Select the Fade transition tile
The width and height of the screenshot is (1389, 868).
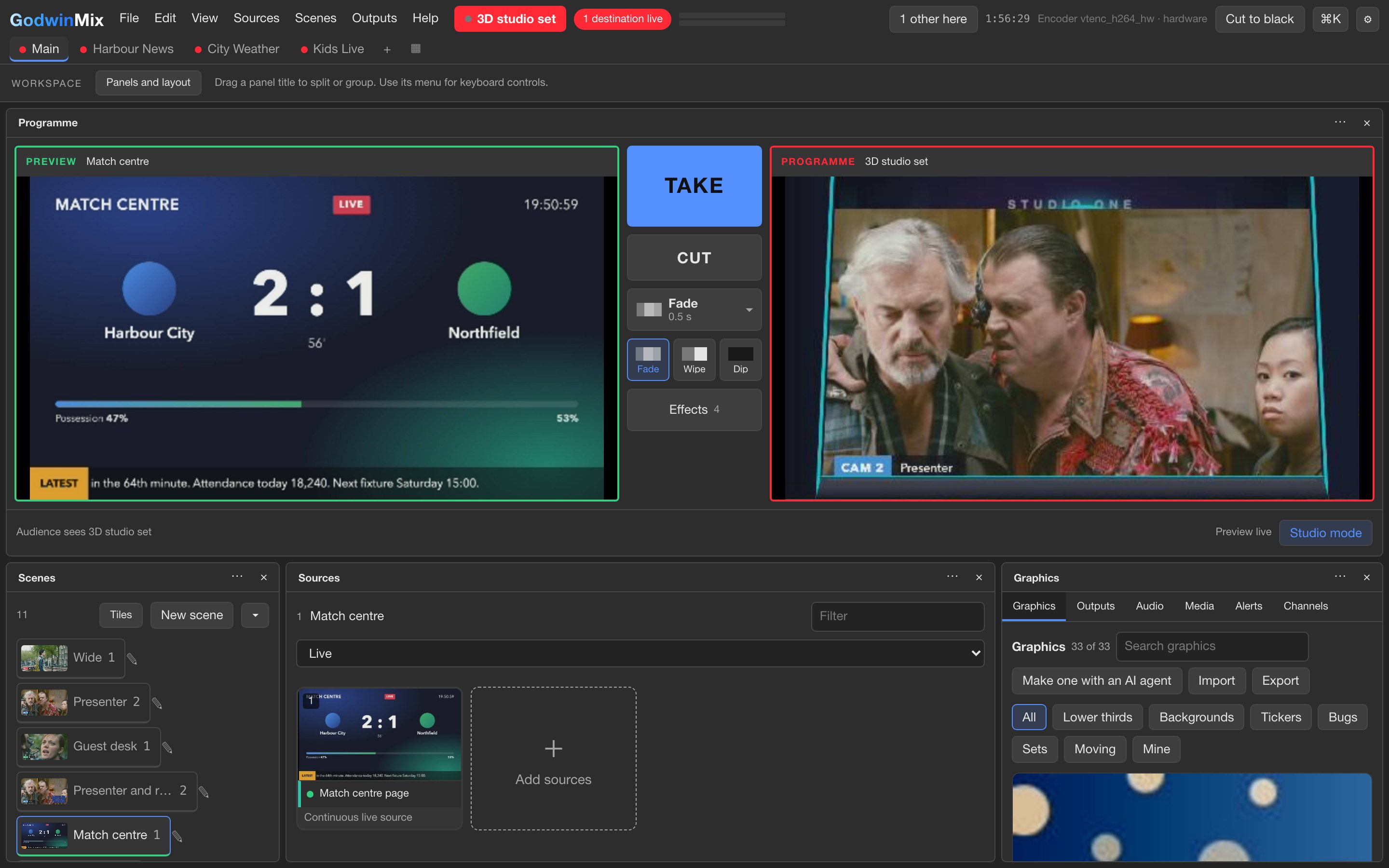[648, 360]
